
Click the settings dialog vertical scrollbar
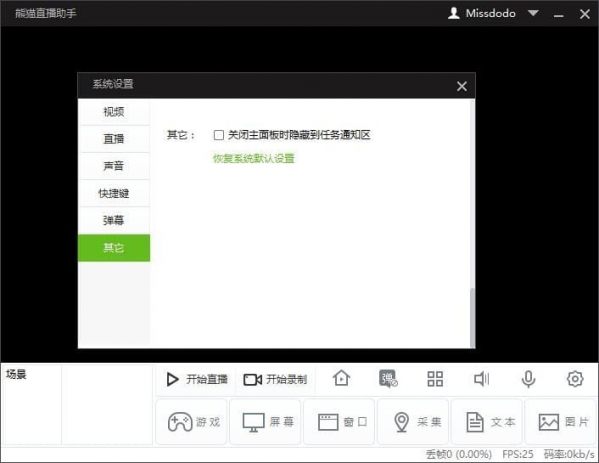coord(473,317)
